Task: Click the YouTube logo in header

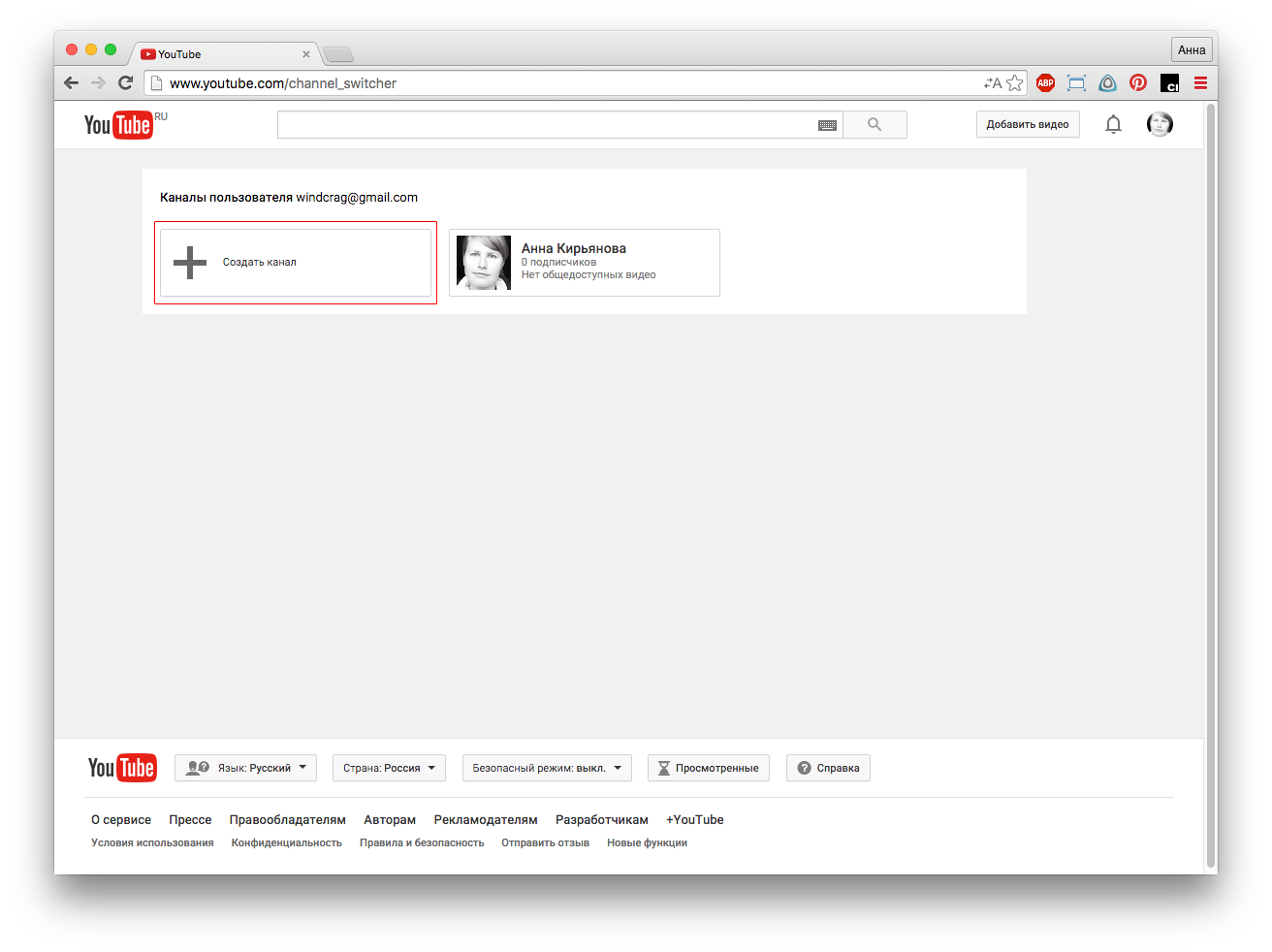Action: coord(118,125)
